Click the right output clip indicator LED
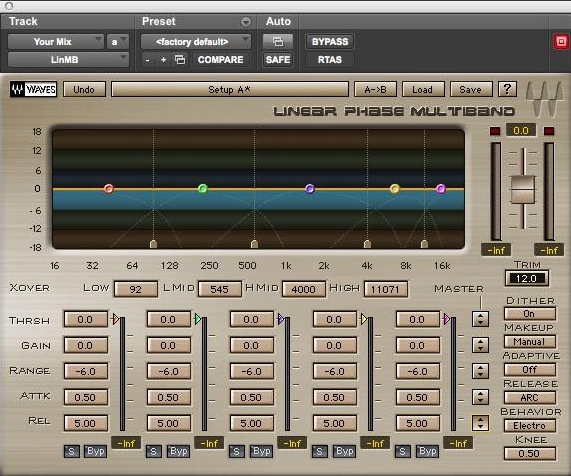Viewport: 571px width, 476px height. [x=549, y=131]
